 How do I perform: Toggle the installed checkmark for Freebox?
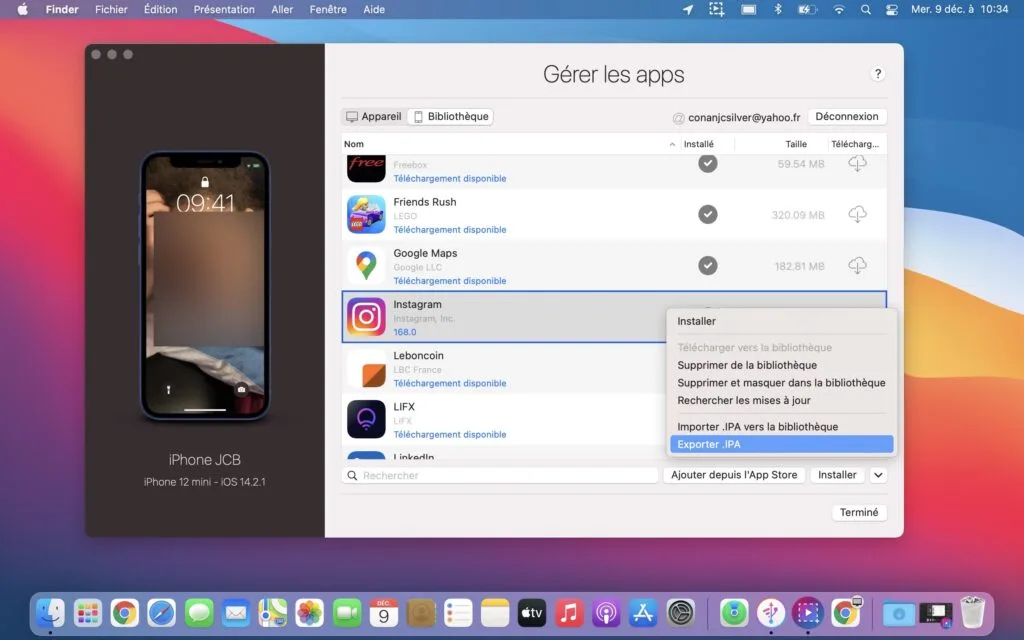(708, 163)
